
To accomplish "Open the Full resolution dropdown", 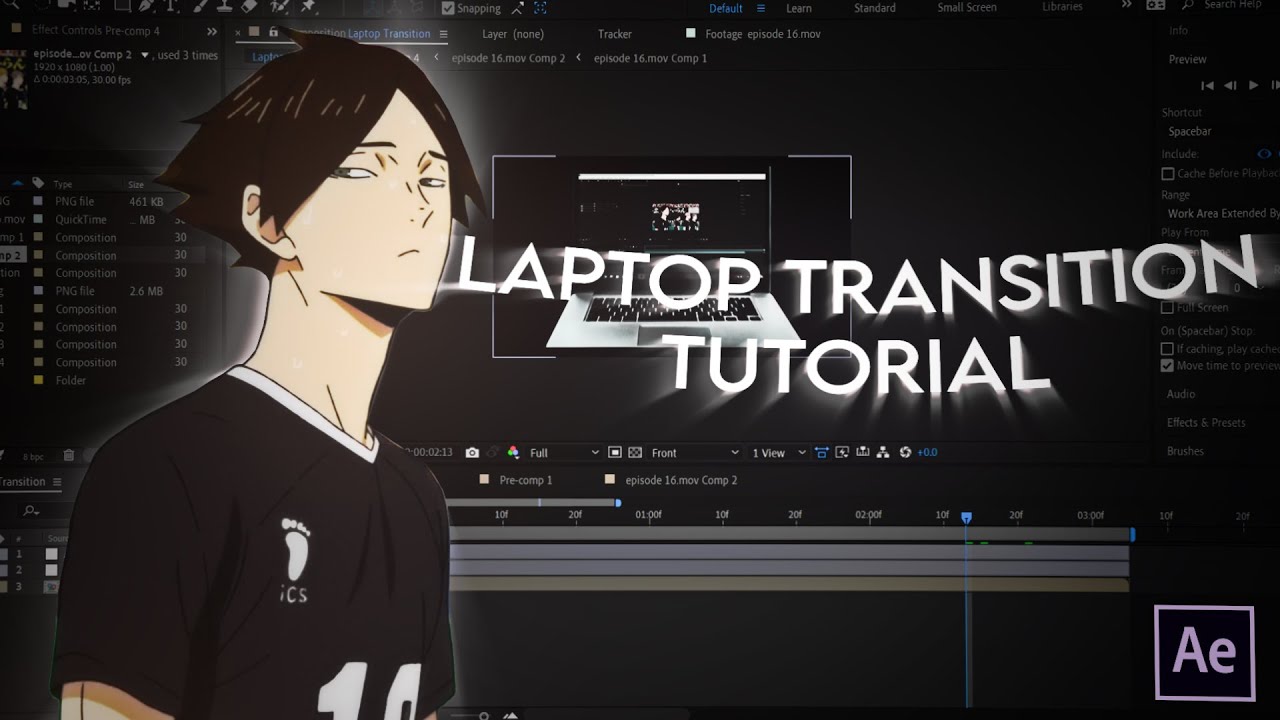I will [564, 453].
